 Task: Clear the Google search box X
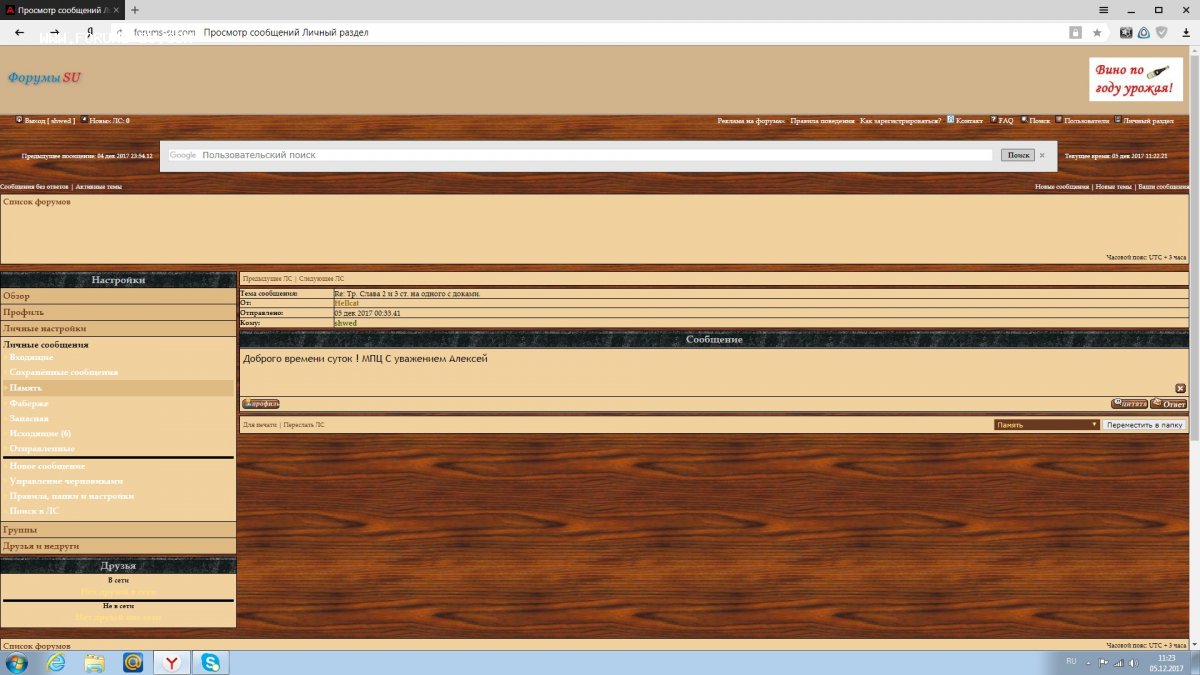(1042, 155)
